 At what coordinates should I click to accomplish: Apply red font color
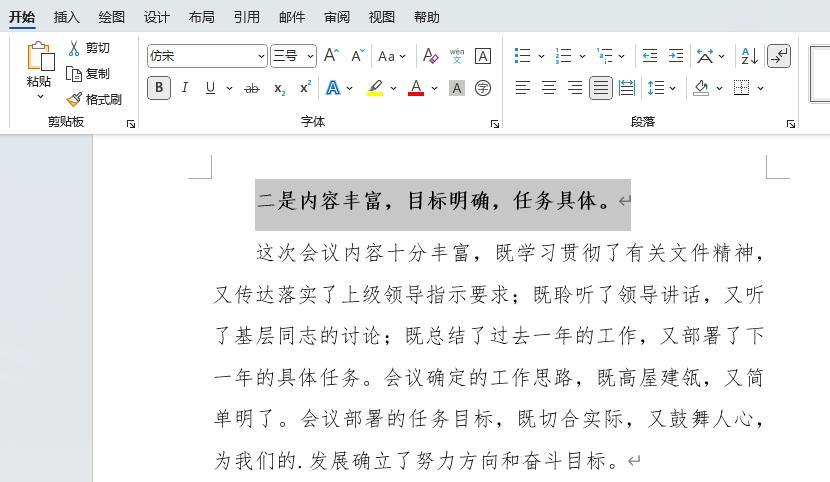click(x=417, y=88)
